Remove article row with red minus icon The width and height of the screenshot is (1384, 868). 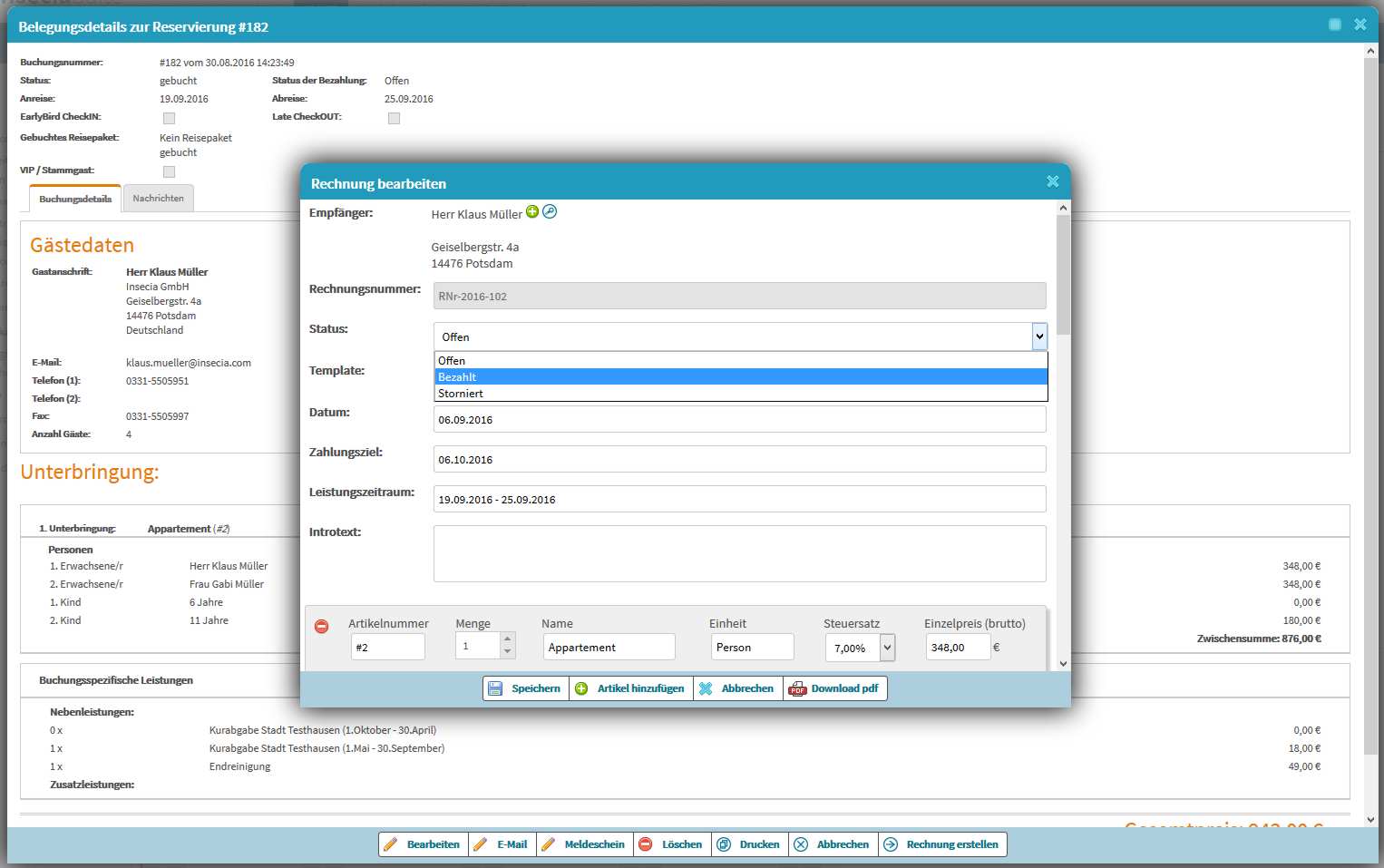tap(321, 627)
